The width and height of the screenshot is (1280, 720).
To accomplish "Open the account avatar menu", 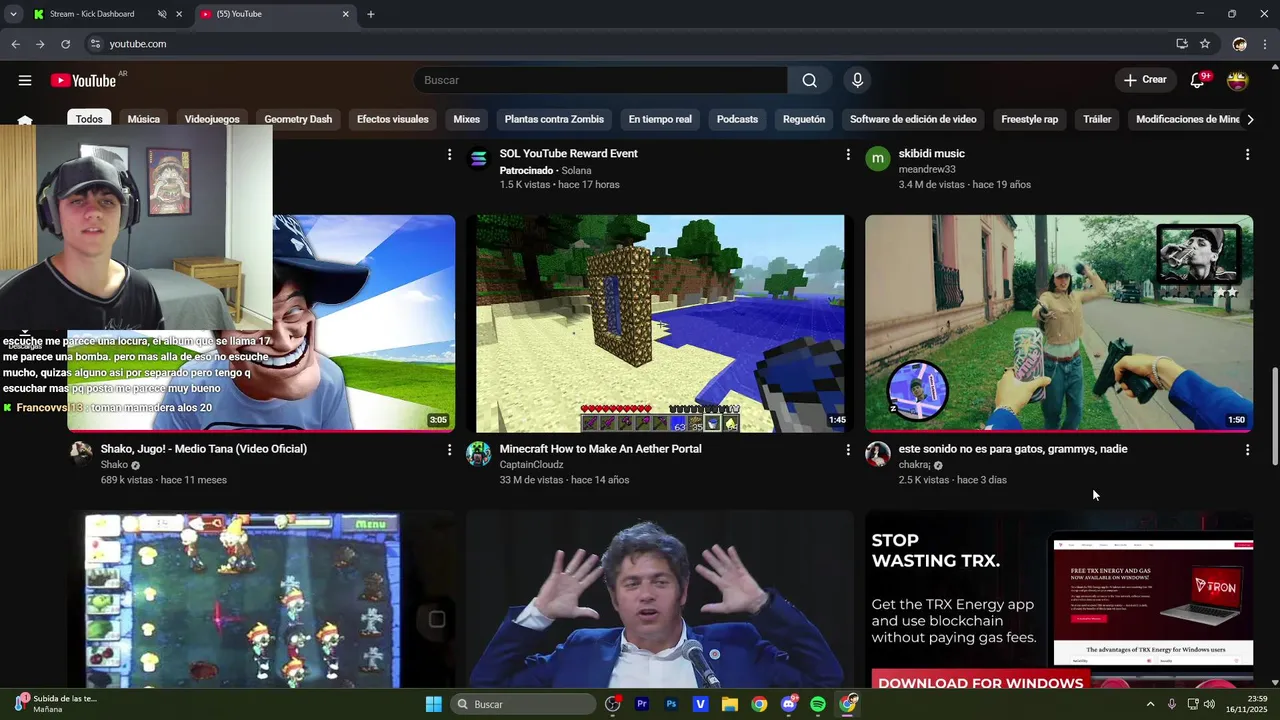I will pos(1238,80).
